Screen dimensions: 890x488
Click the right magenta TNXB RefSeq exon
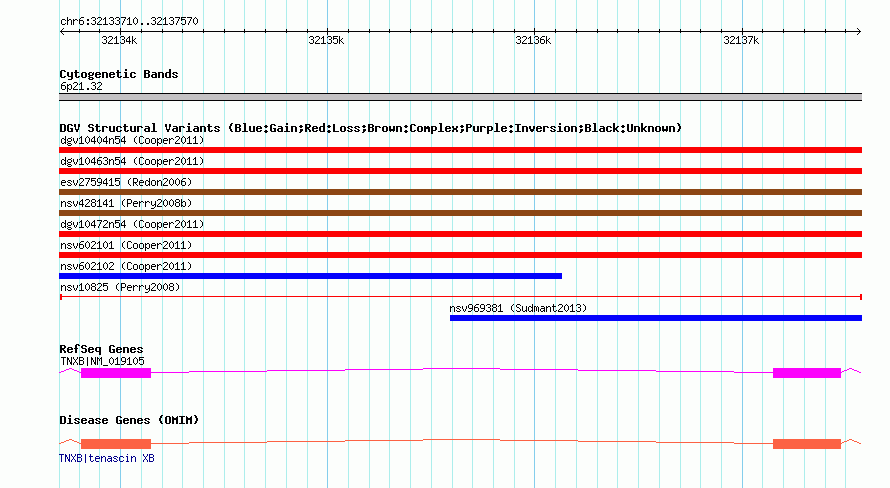point(807,373)
